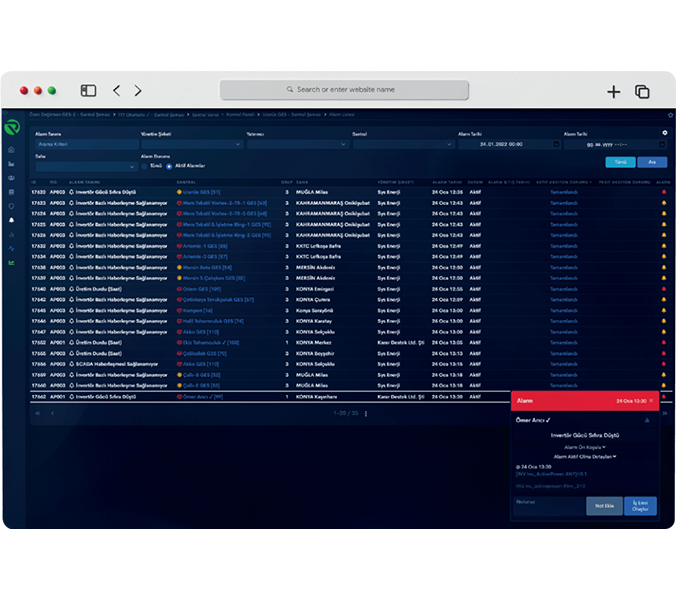Expand the Yönetim Şirketi dropdown
676x600 pixels.
(x=192, y=144)
